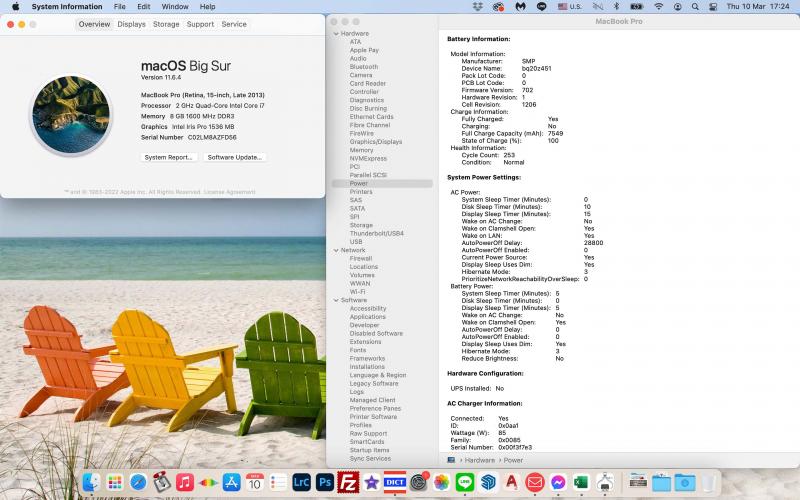This screenshot has width=800, height=500.
Task: Launch Lightroom Classic from dock
Action: point(302,482)
